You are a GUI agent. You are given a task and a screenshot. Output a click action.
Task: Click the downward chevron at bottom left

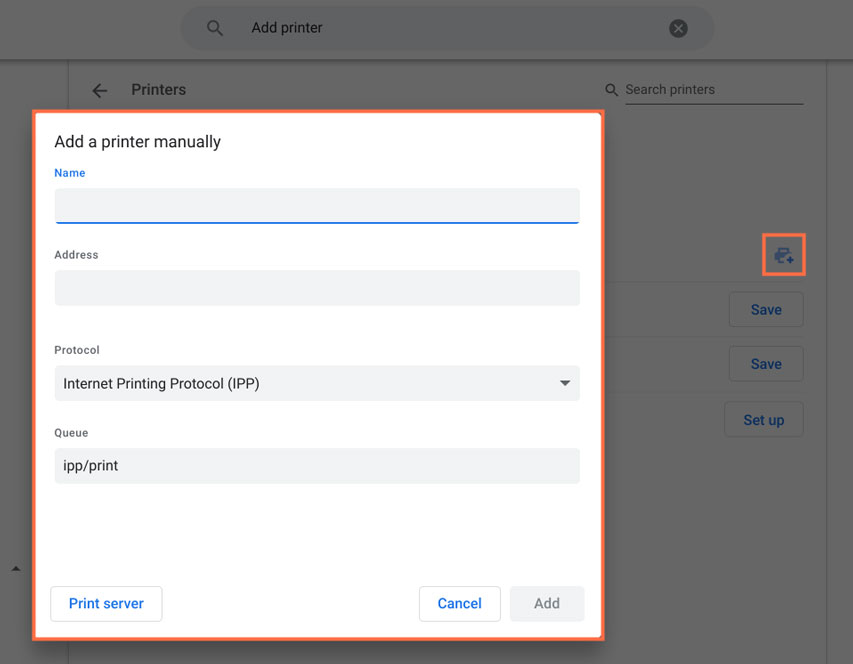[x=16, y=568]
